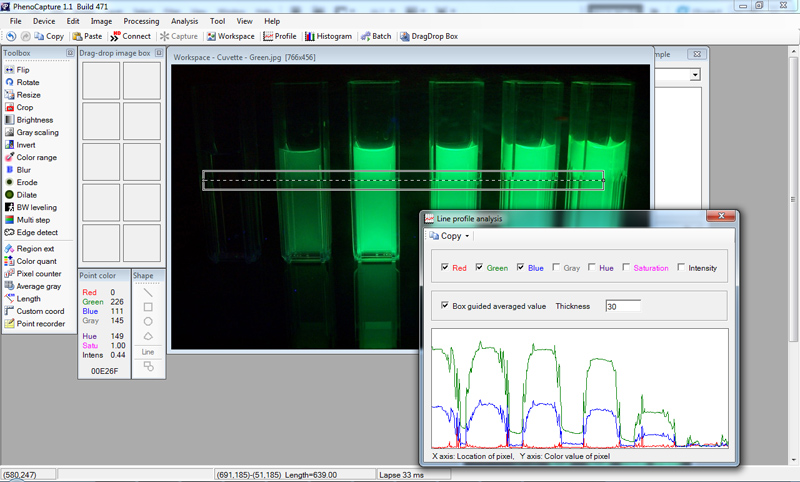Apply the Blur filter tool
The image size is (800, 482).
click(23, 170)
